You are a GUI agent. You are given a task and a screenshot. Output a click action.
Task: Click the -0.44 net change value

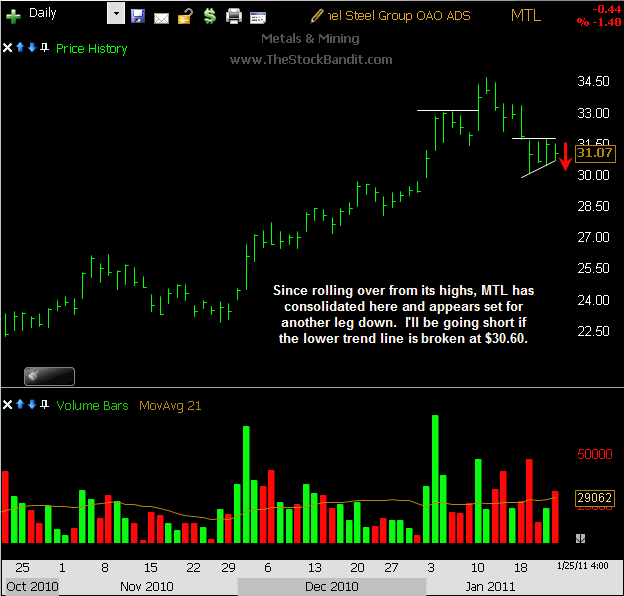[606, 9]
